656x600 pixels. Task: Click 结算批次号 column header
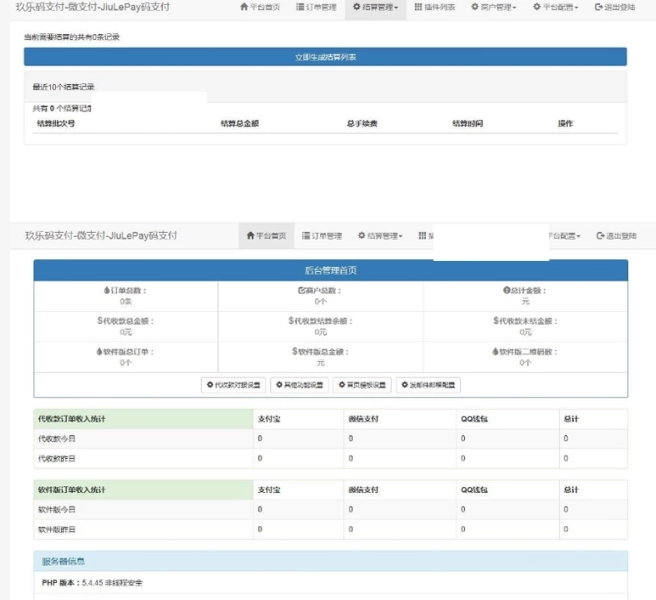click(56, 123)
